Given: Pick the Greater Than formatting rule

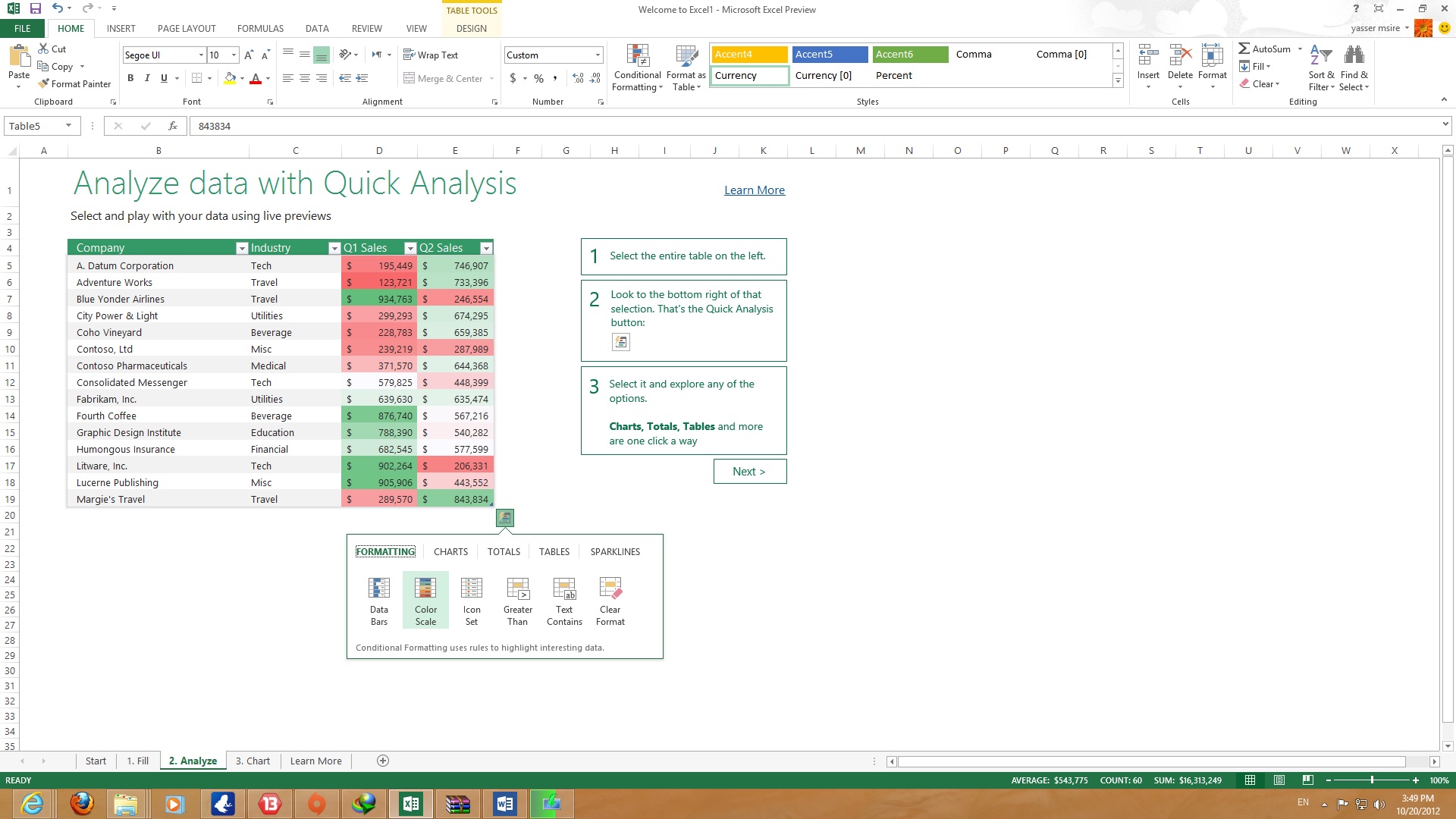Looking at the screenshot, I should [x=518, y=601].
